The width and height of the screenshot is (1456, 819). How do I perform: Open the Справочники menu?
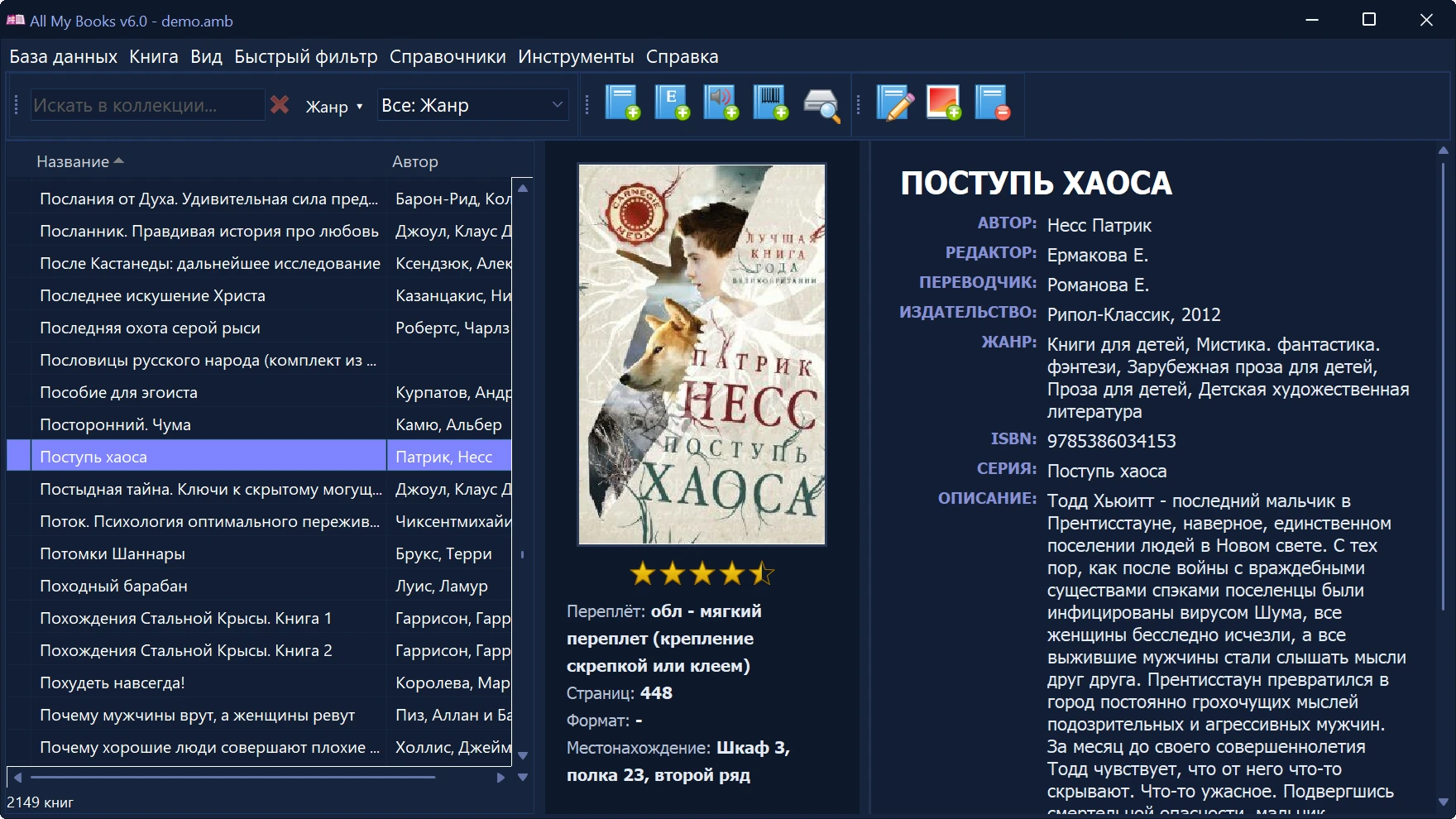[448, 57]
